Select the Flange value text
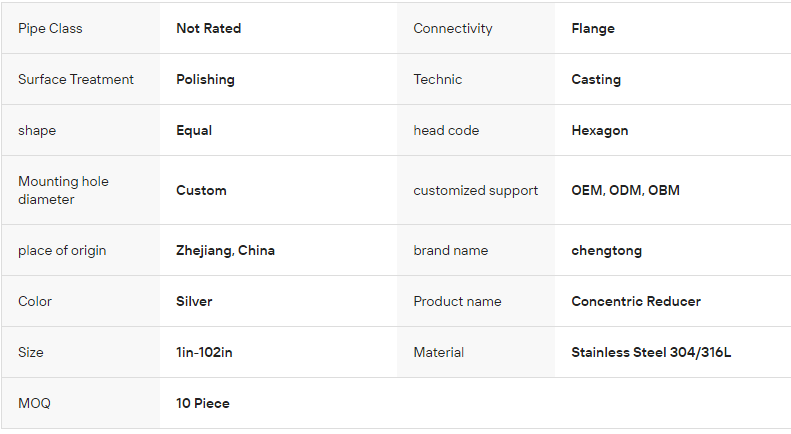 (593, 29)
